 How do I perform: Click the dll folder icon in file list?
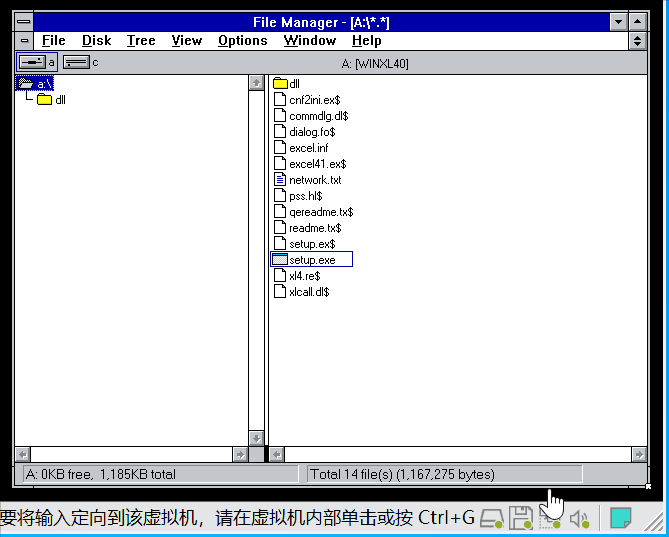click(x=280, y=84)
